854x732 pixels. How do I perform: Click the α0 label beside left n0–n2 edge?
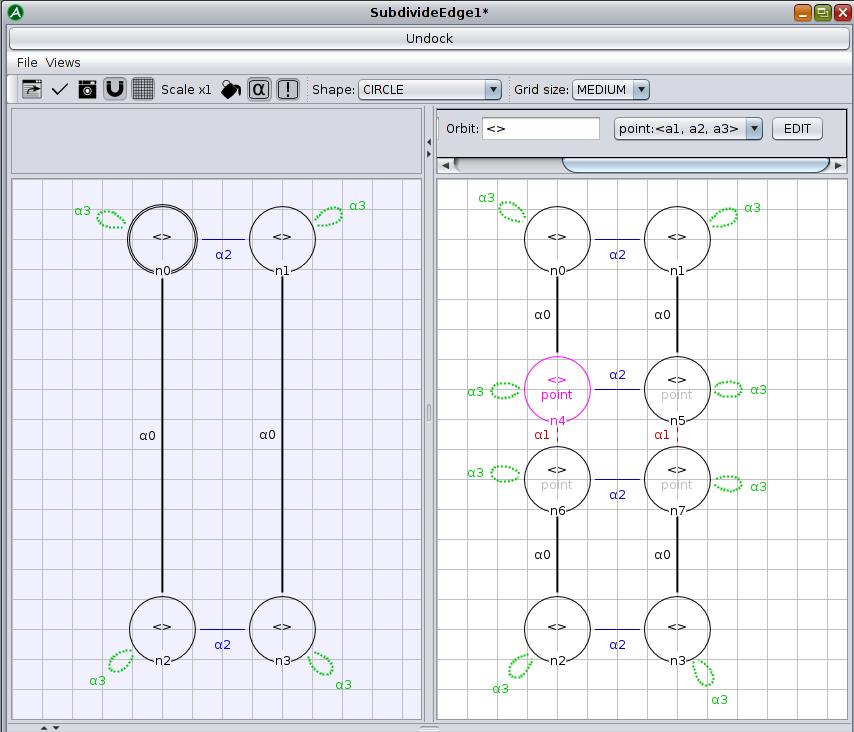click(148, 436)
